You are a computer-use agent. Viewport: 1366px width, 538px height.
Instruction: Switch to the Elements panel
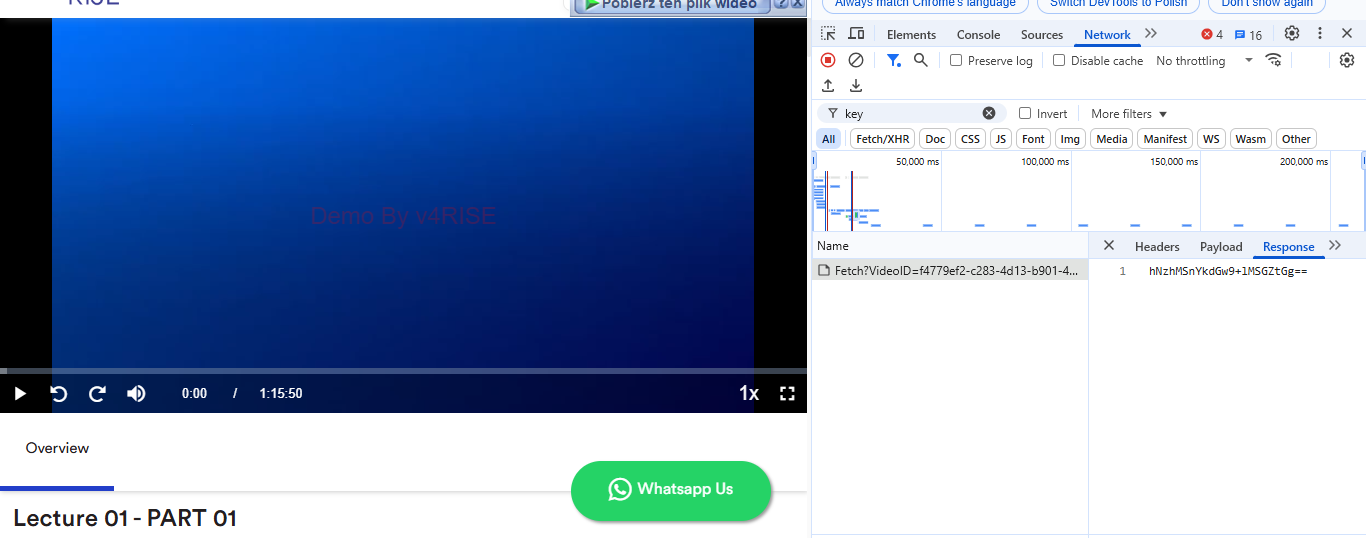911,34
